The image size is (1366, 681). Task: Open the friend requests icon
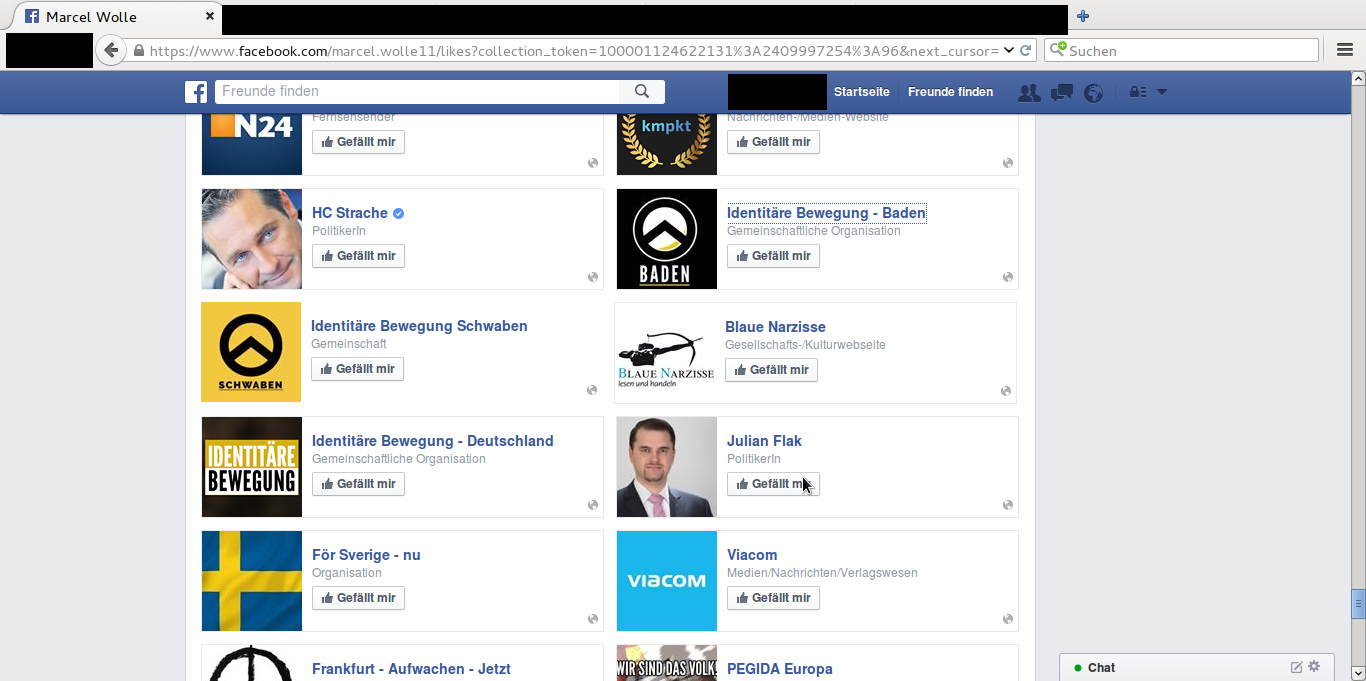(1028, 93)
